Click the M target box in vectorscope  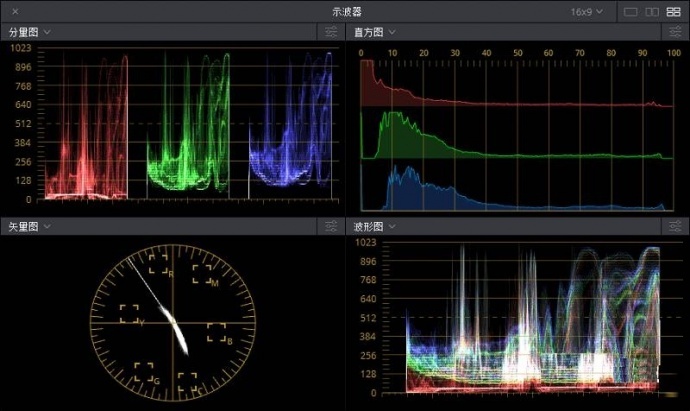[201, 275]
